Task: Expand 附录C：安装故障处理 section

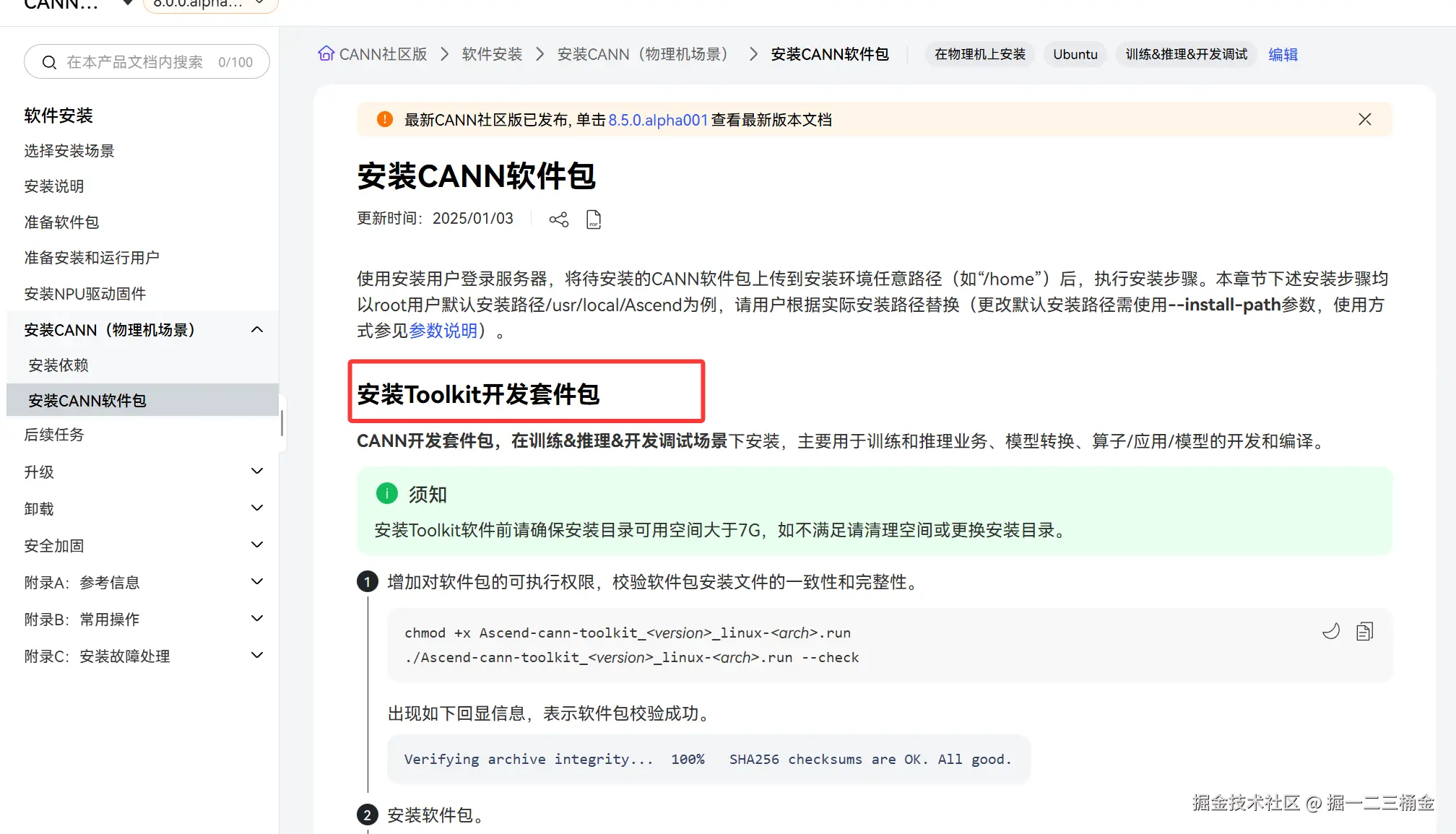Action: [257, 656]
